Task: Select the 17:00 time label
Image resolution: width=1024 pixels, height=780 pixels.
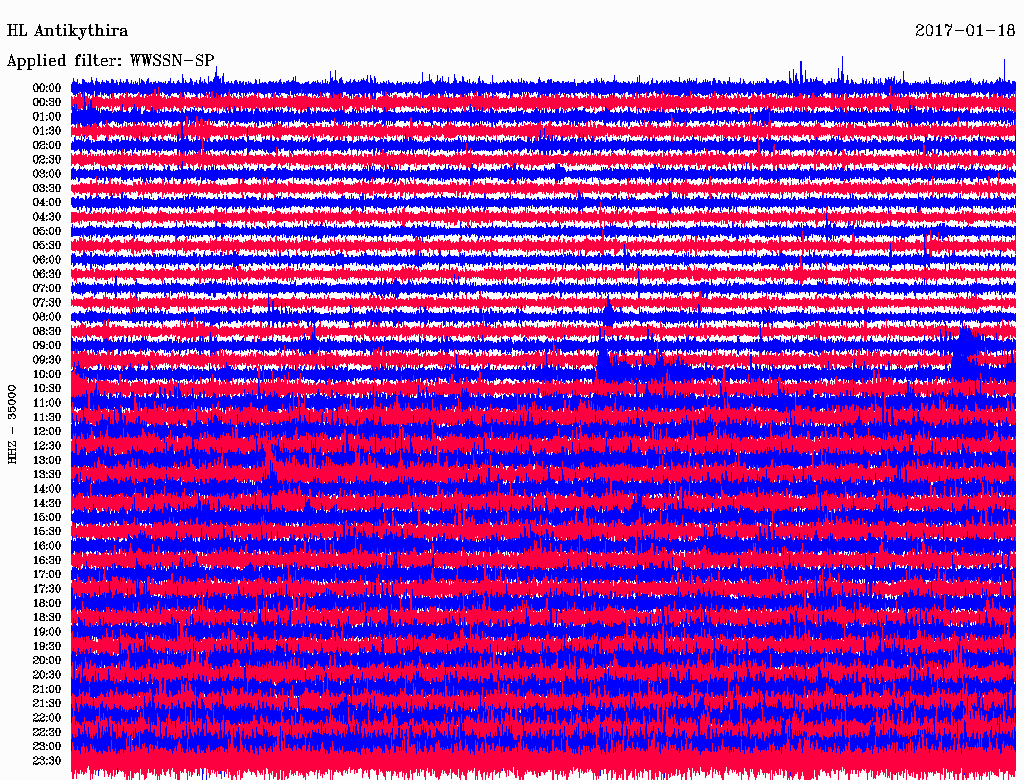Action: click(x=47, y=574)
